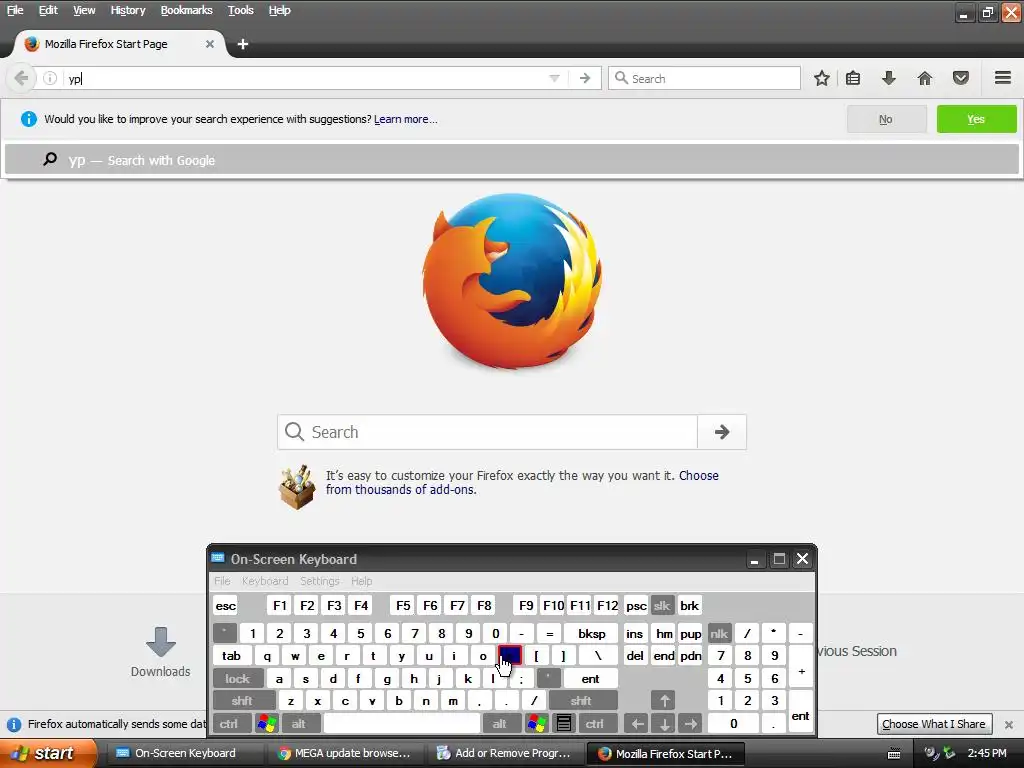The image size is (1024, 768).
Task: Toggle the lock (caps lock) key
Action: 238,679
